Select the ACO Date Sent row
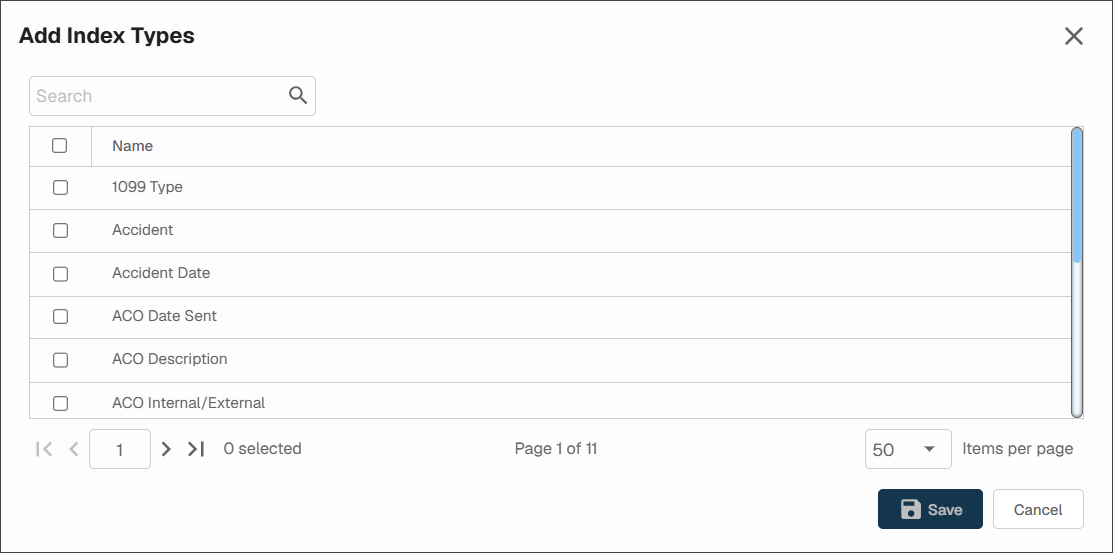This screenshot has height=553, width=1113. coord(550,317)
